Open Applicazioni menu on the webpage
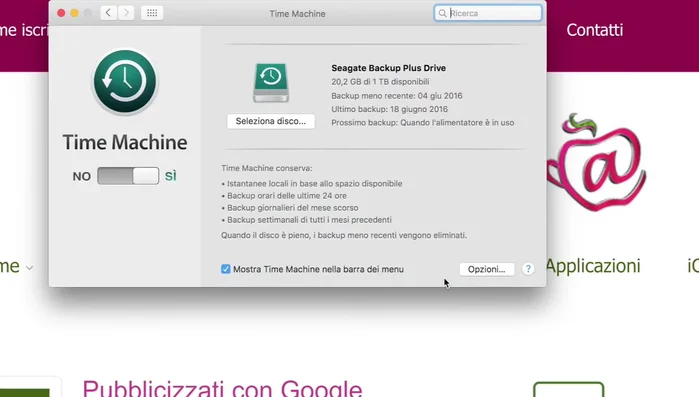Viewport: 699px width, 397px height. tap(593, 266)
